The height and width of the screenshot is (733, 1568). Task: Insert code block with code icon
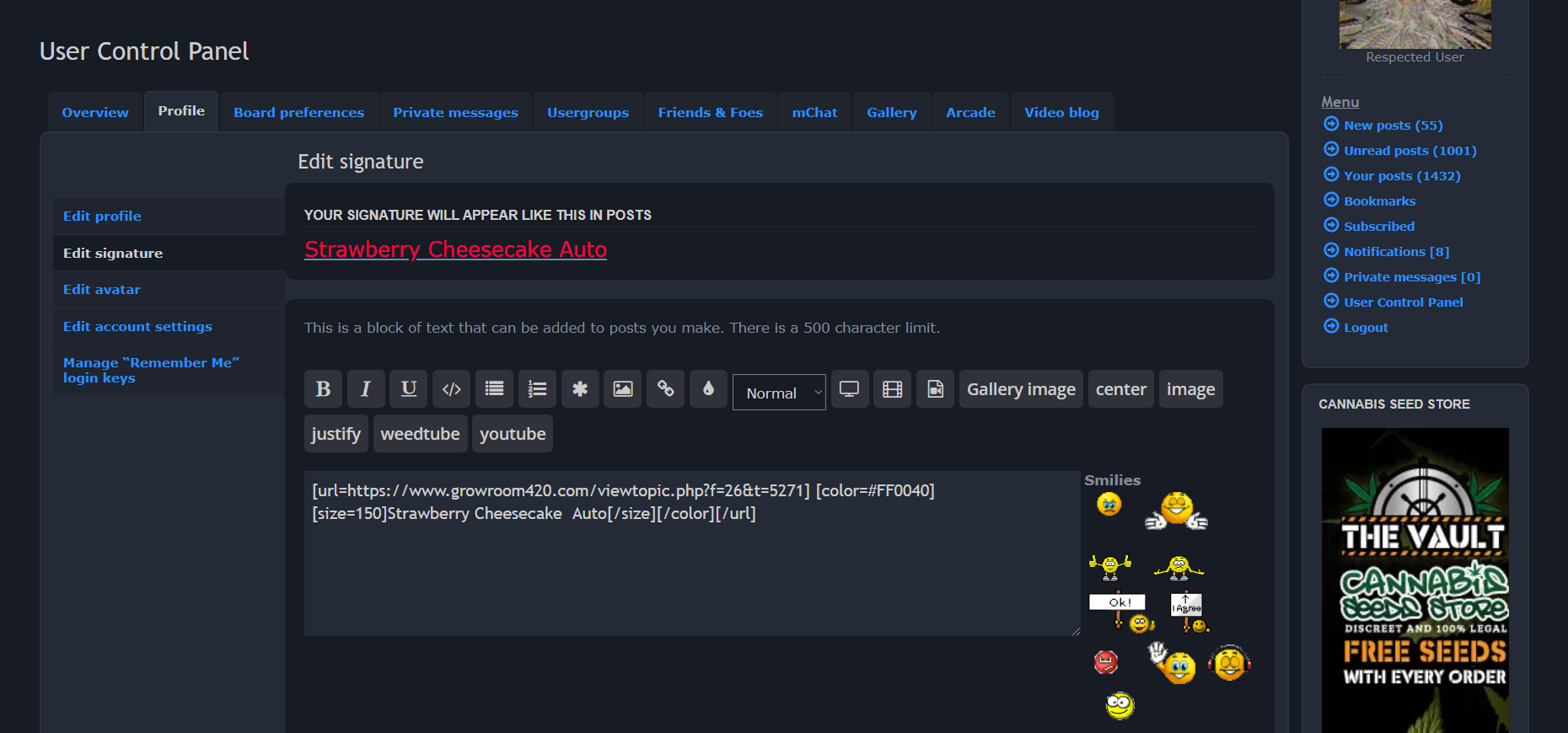point(452,389)
